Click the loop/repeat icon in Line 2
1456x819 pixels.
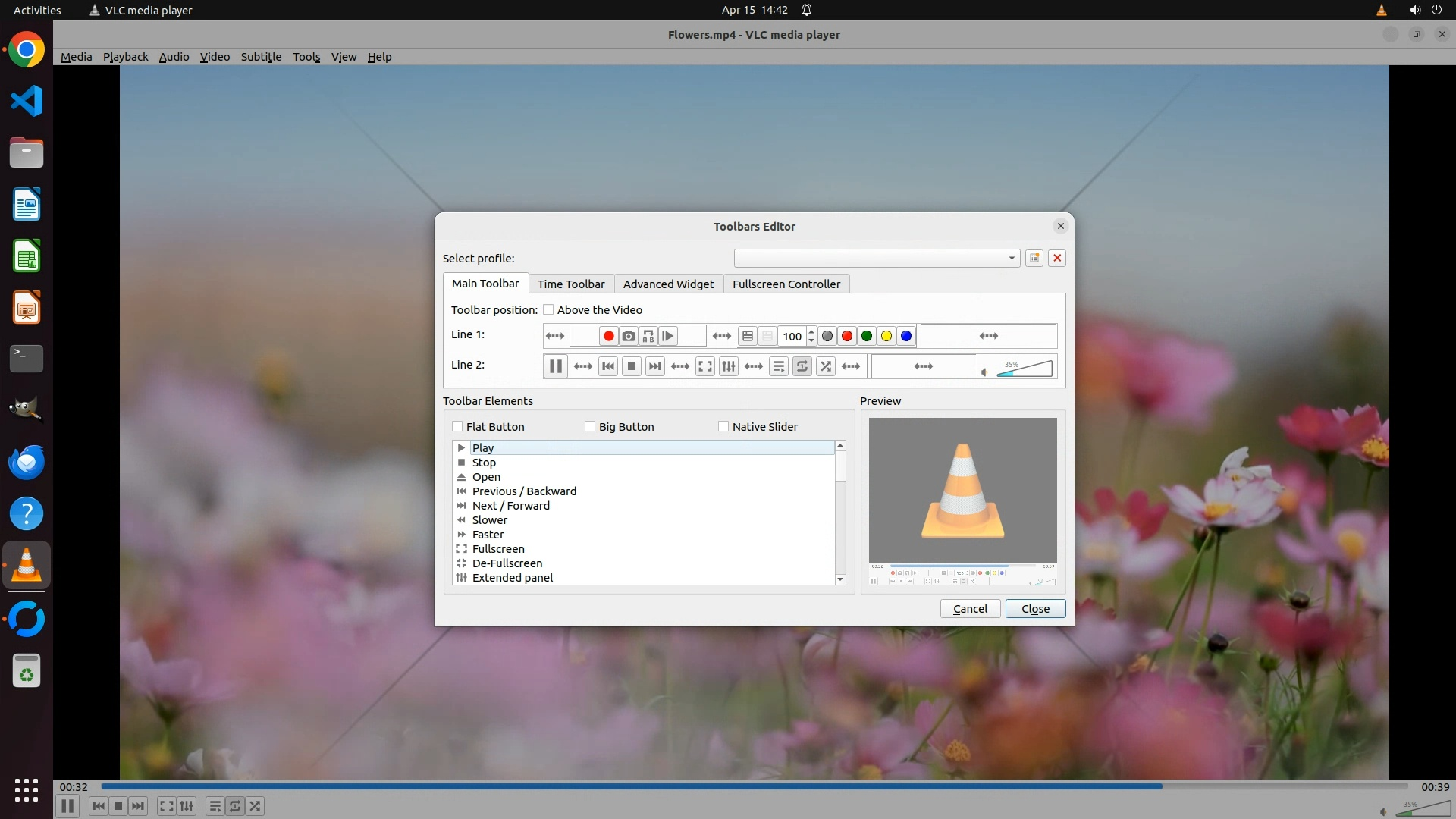[802, 366]
